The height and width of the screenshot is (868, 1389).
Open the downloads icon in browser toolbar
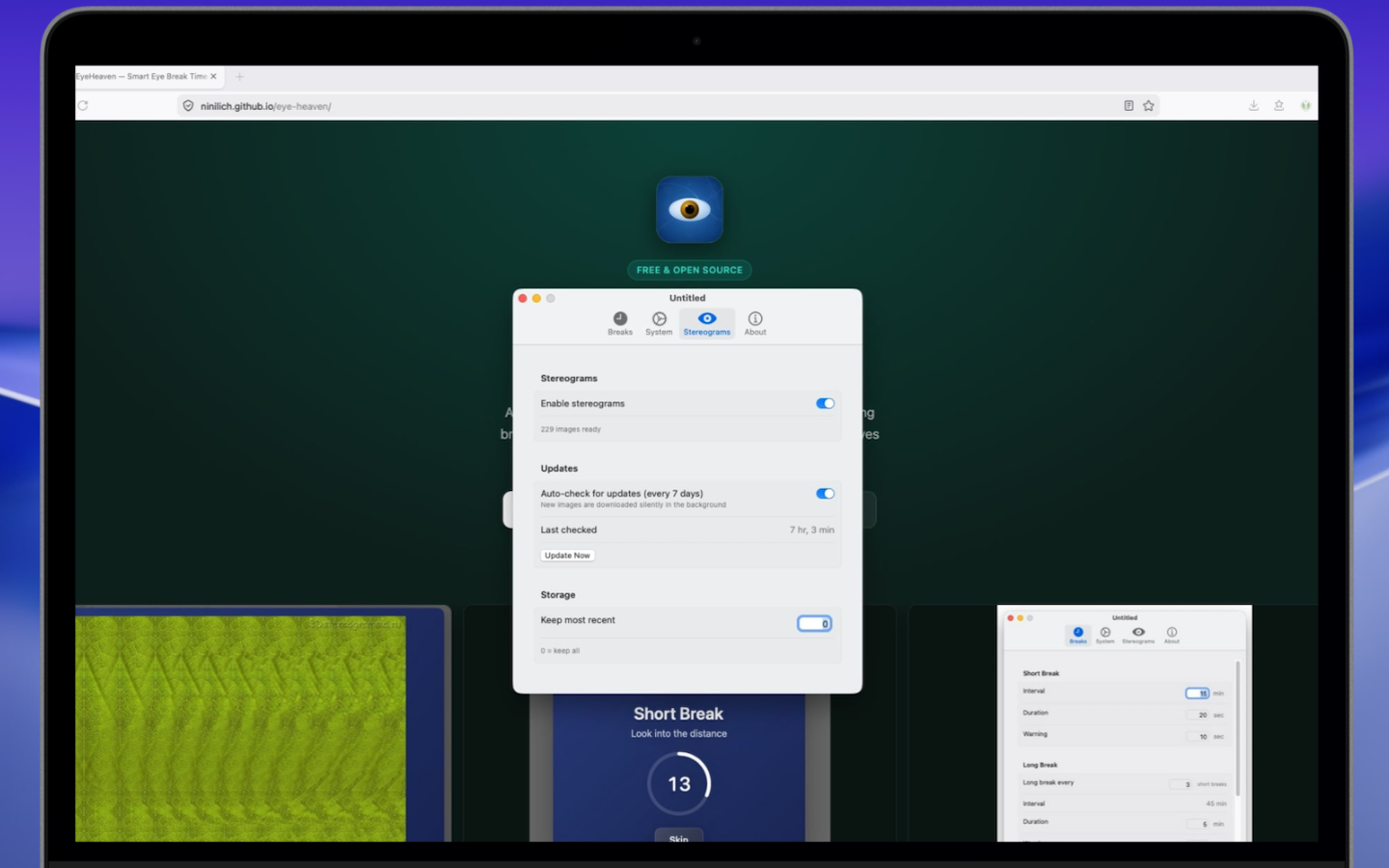1254,106
